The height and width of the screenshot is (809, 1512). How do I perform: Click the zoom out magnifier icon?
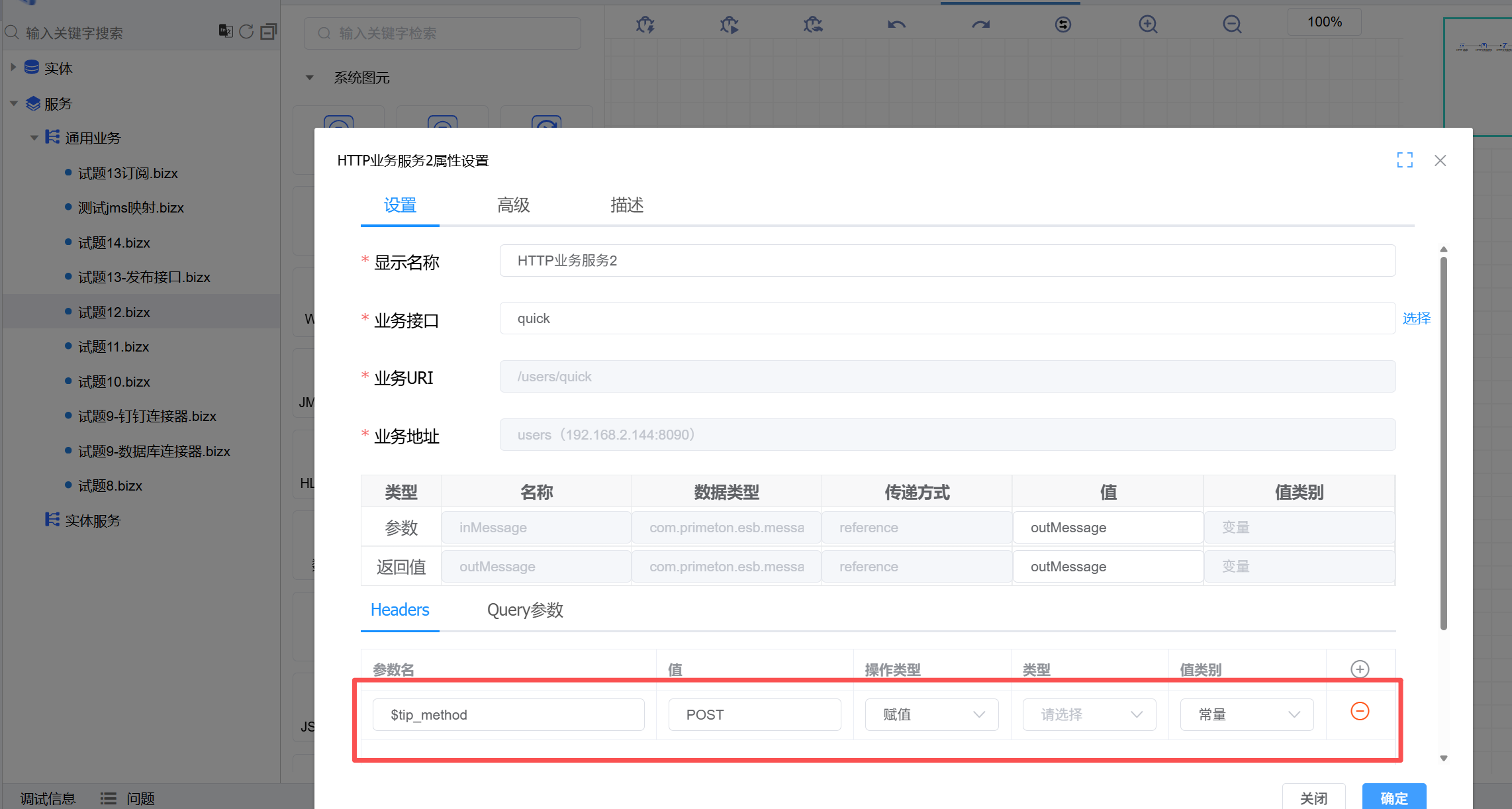(x=1231, y=25)
